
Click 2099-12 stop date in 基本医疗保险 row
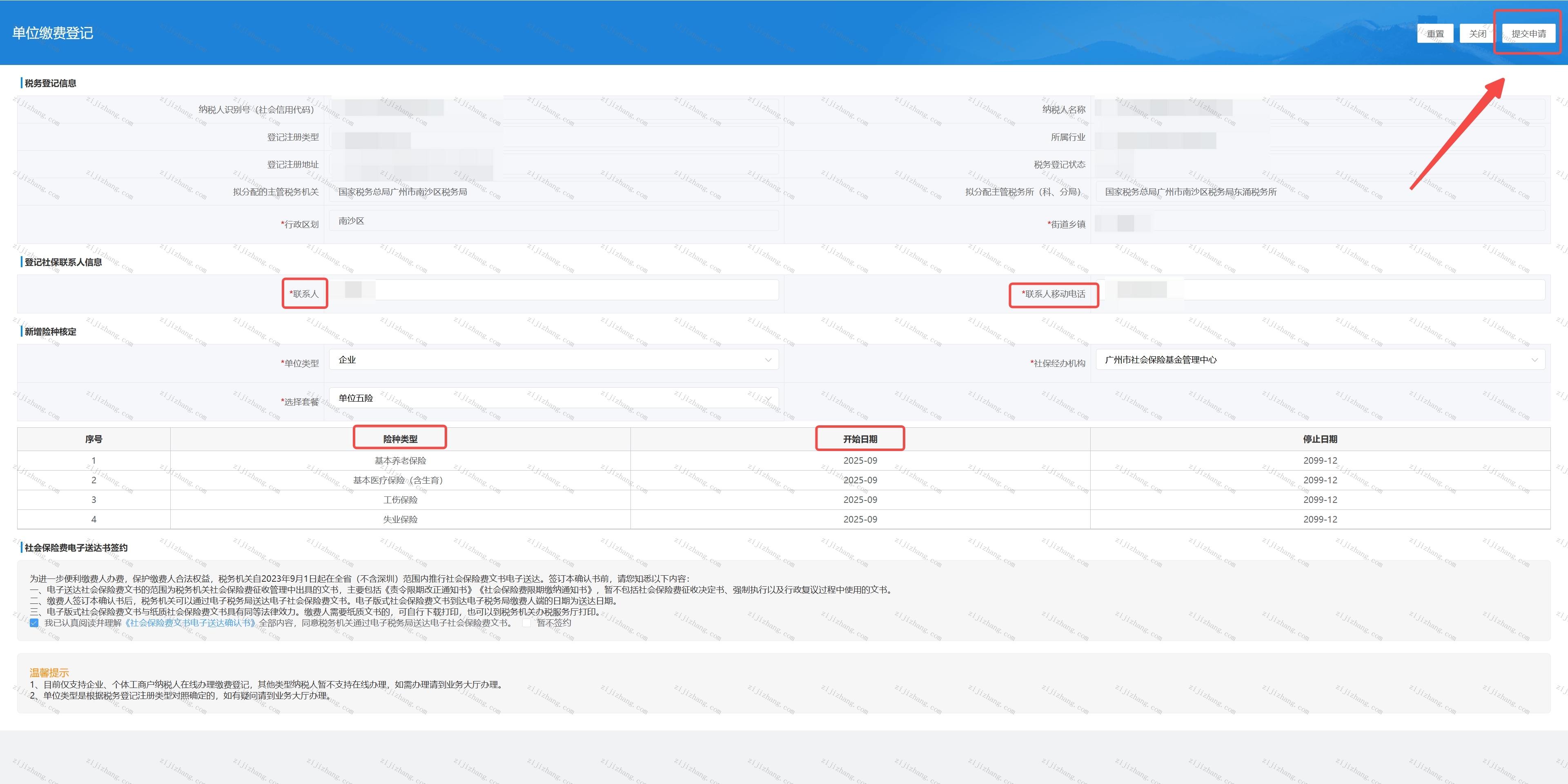click(1320, 480)
